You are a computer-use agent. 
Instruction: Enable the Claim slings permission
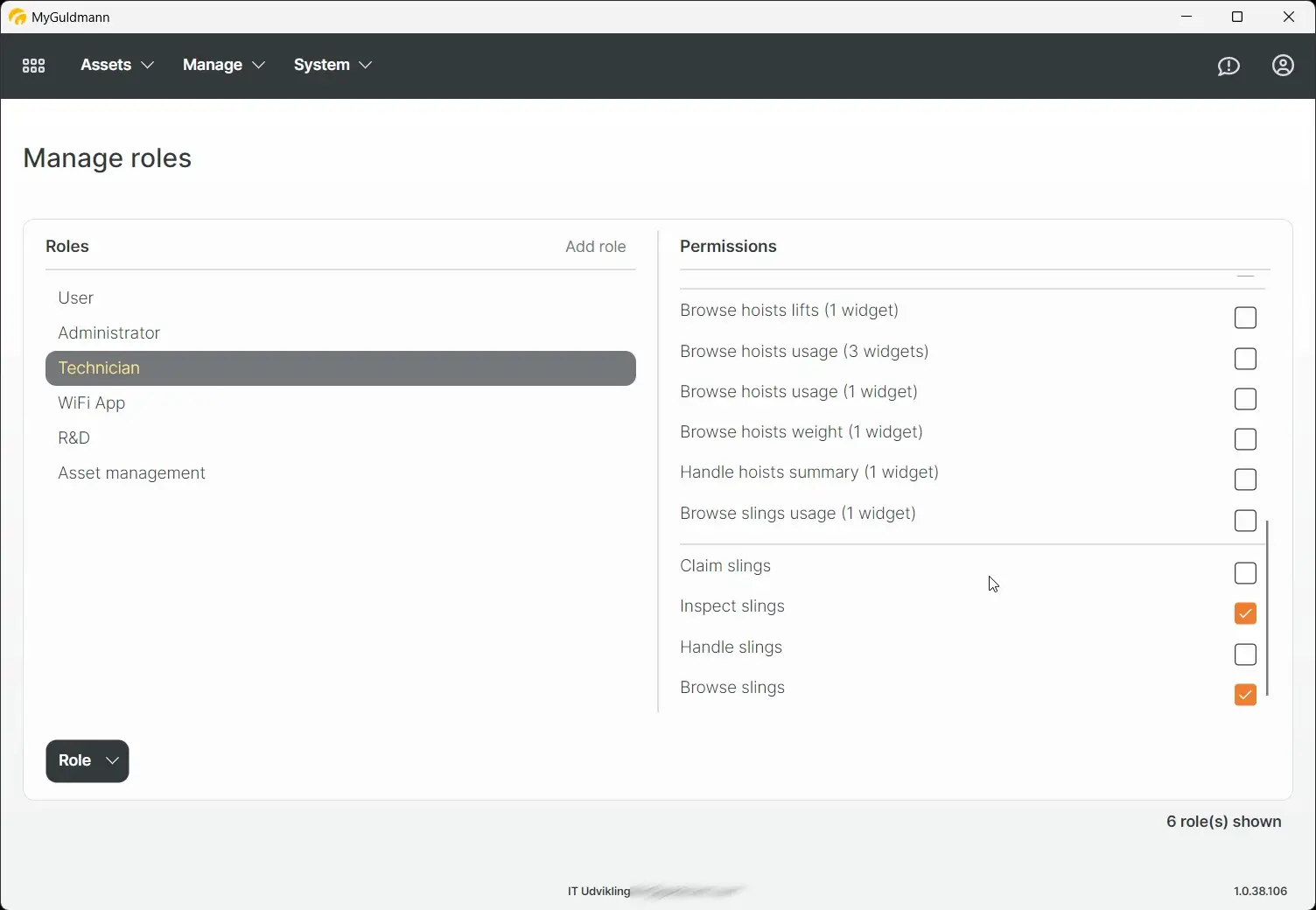click(1245, 573)
